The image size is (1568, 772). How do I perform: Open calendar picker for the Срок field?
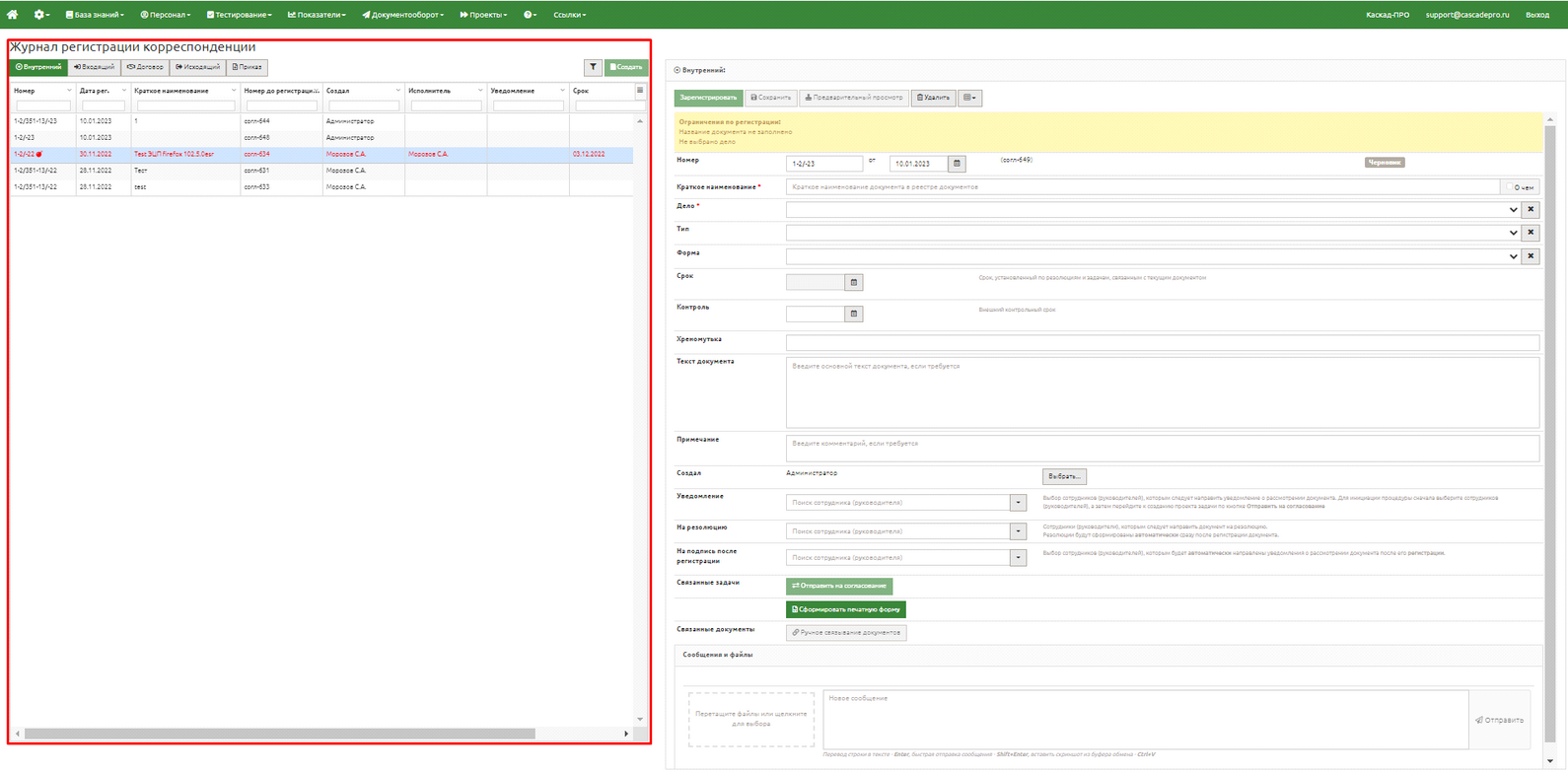[854, 282]
